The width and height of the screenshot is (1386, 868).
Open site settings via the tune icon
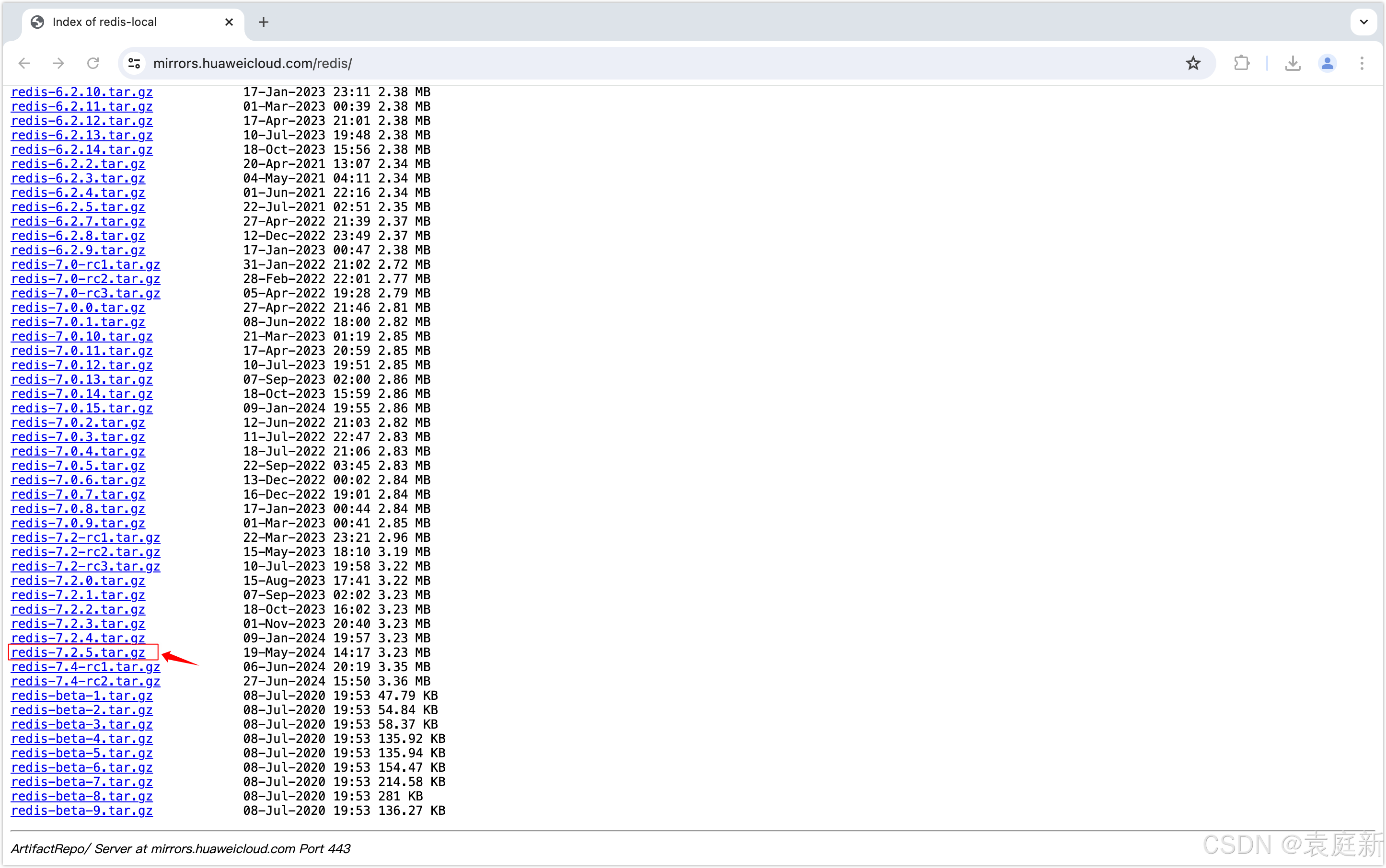coord(134,63)
